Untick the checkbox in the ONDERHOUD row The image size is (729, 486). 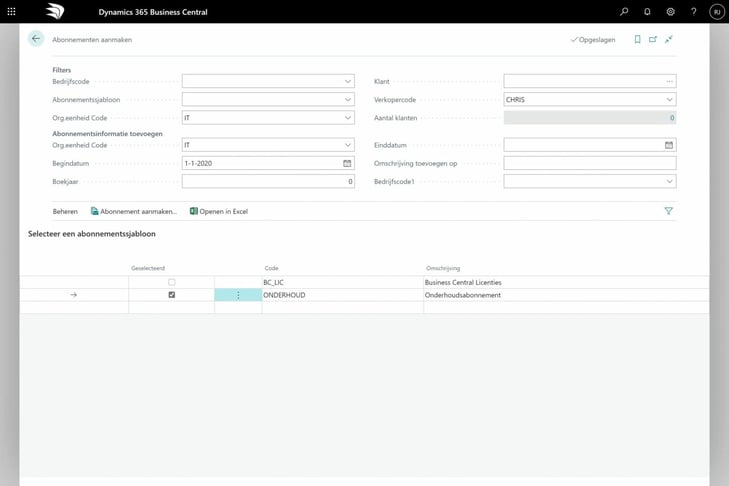coord(172,295)
